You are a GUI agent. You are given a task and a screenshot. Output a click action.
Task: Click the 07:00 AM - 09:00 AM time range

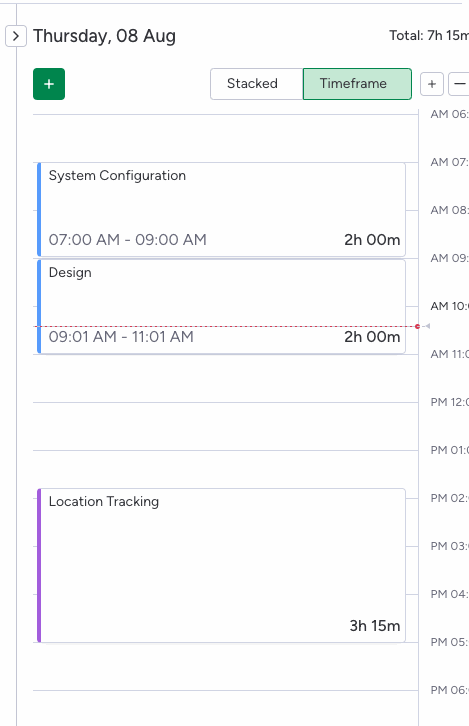pyautogui.click(x=127, y=239)
